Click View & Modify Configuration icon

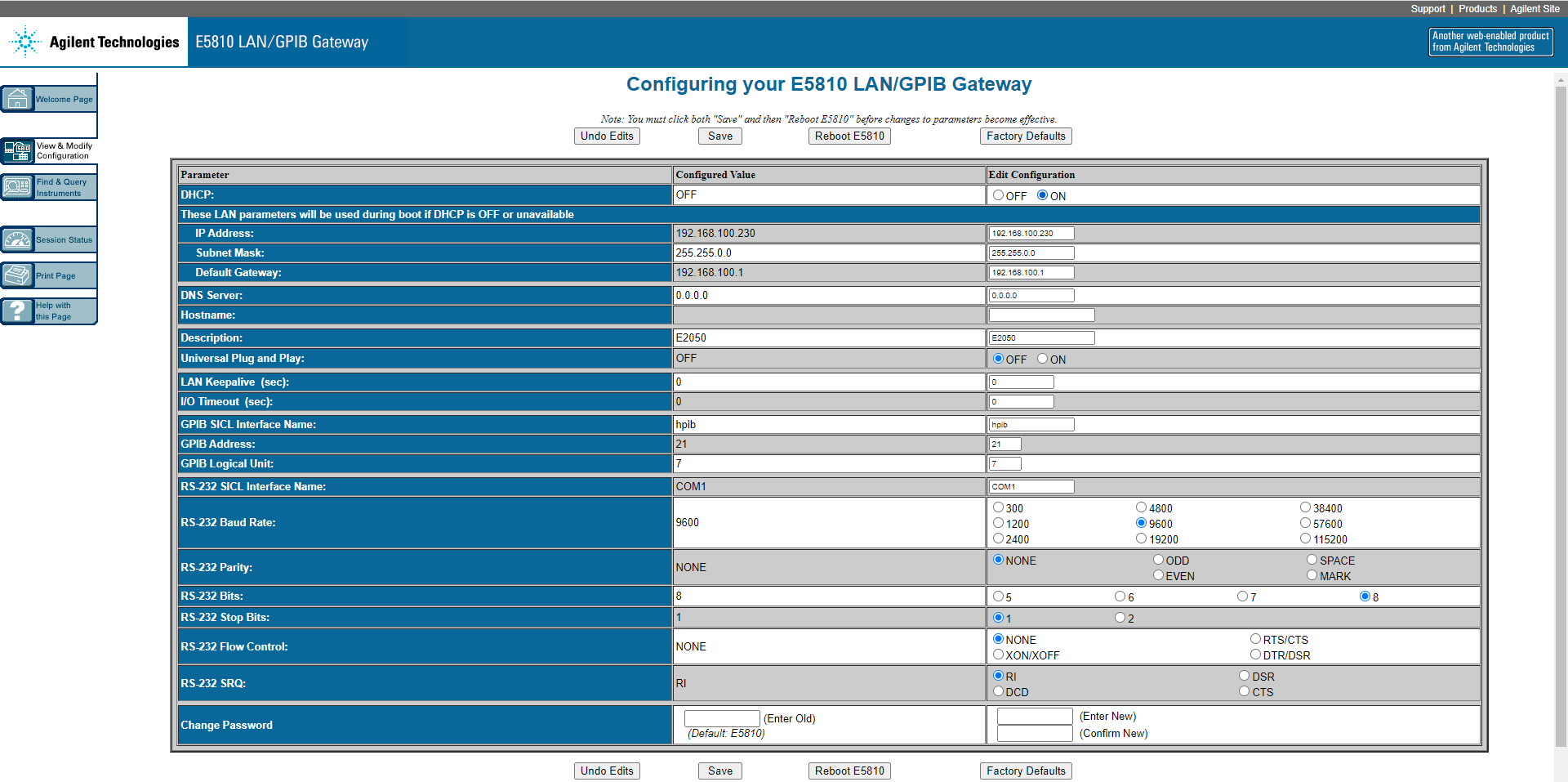17,150
